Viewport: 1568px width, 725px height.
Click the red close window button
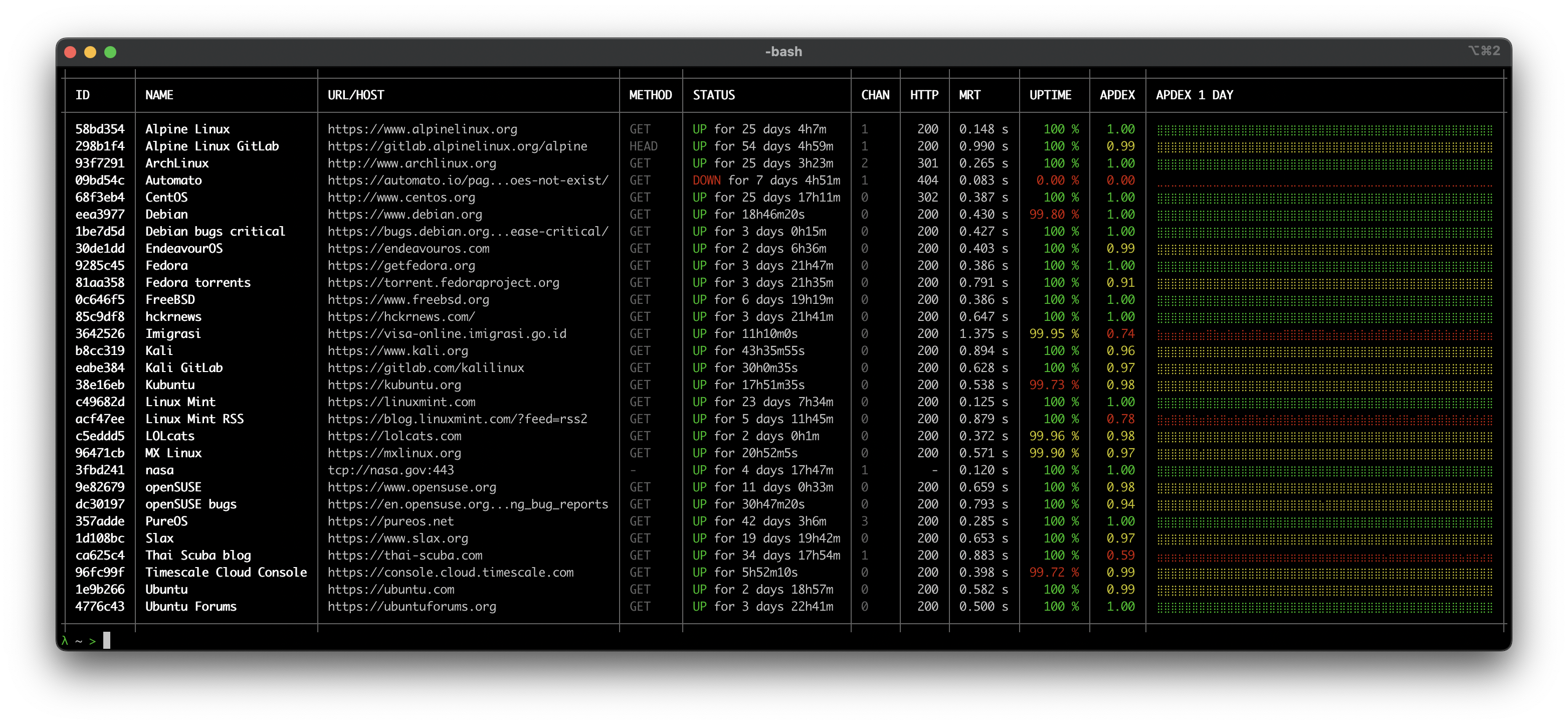coord(70,52)
